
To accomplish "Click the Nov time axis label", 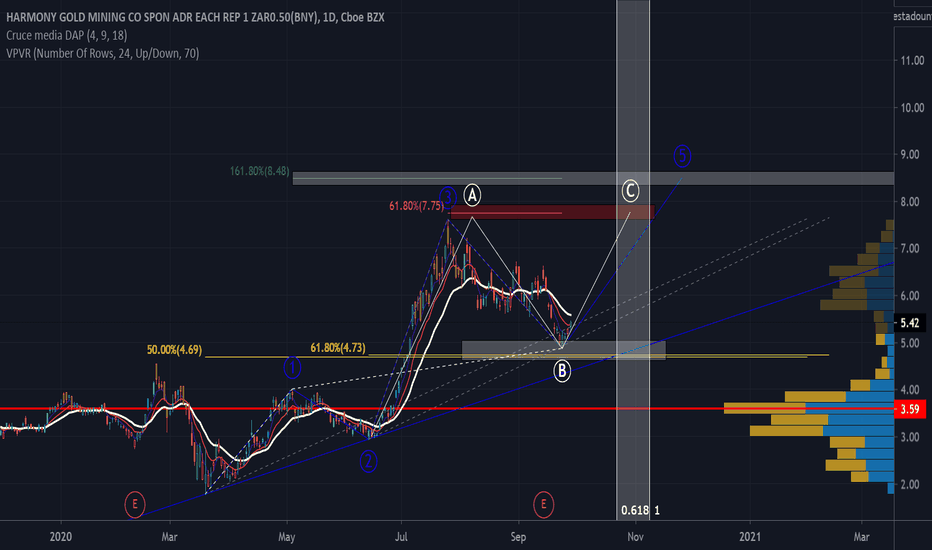I will click(635, 537).
